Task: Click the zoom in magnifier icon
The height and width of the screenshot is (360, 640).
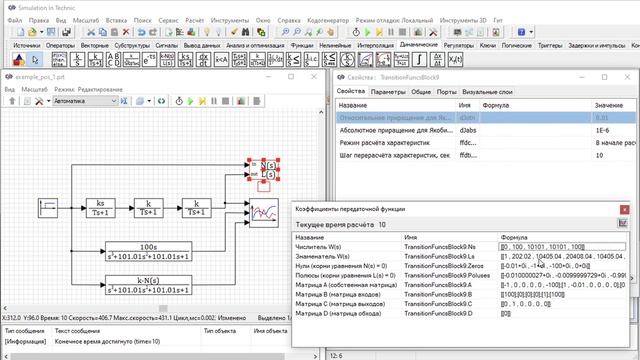Action: point(285,32)
